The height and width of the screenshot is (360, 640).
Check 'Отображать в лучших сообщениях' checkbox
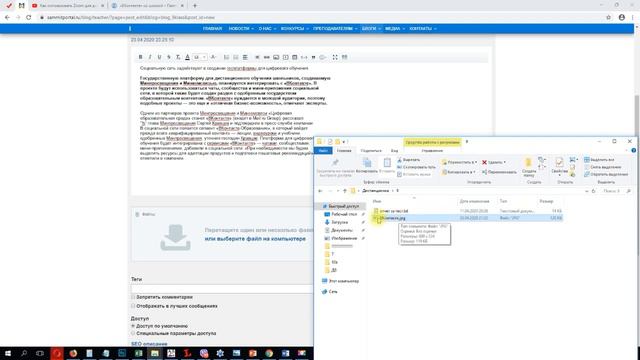pos(133,306)
